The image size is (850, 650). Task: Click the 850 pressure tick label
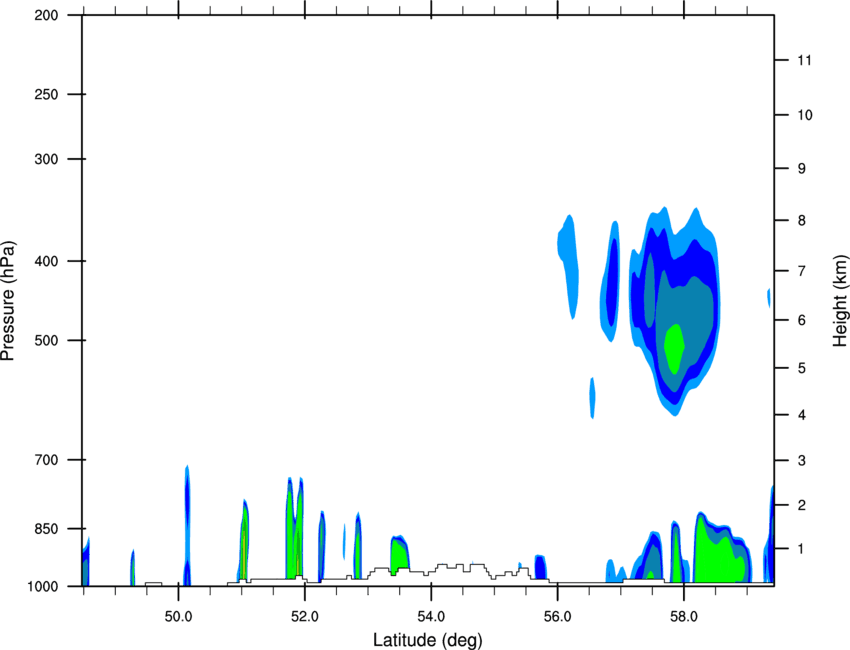point(46,529)
